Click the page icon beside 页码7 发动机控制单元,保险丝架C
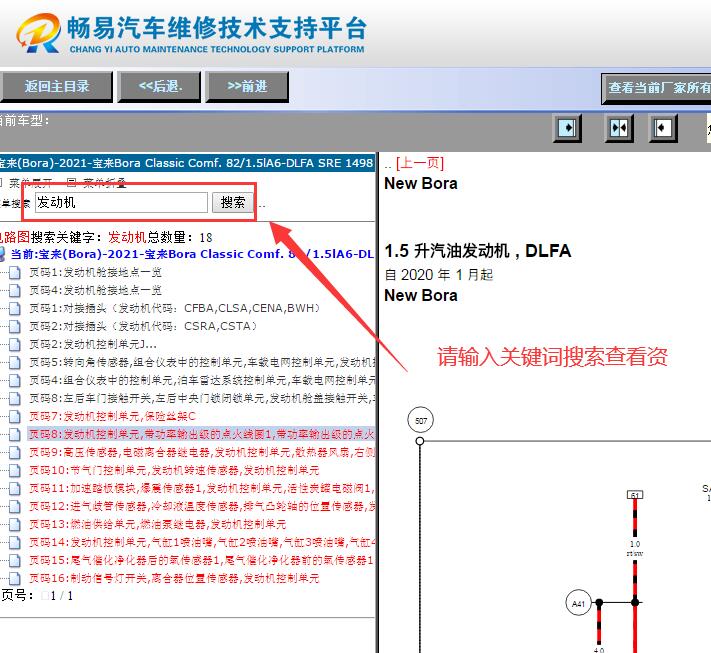The image size is (711, 653). pyautogui.click(x=14, y=416)
